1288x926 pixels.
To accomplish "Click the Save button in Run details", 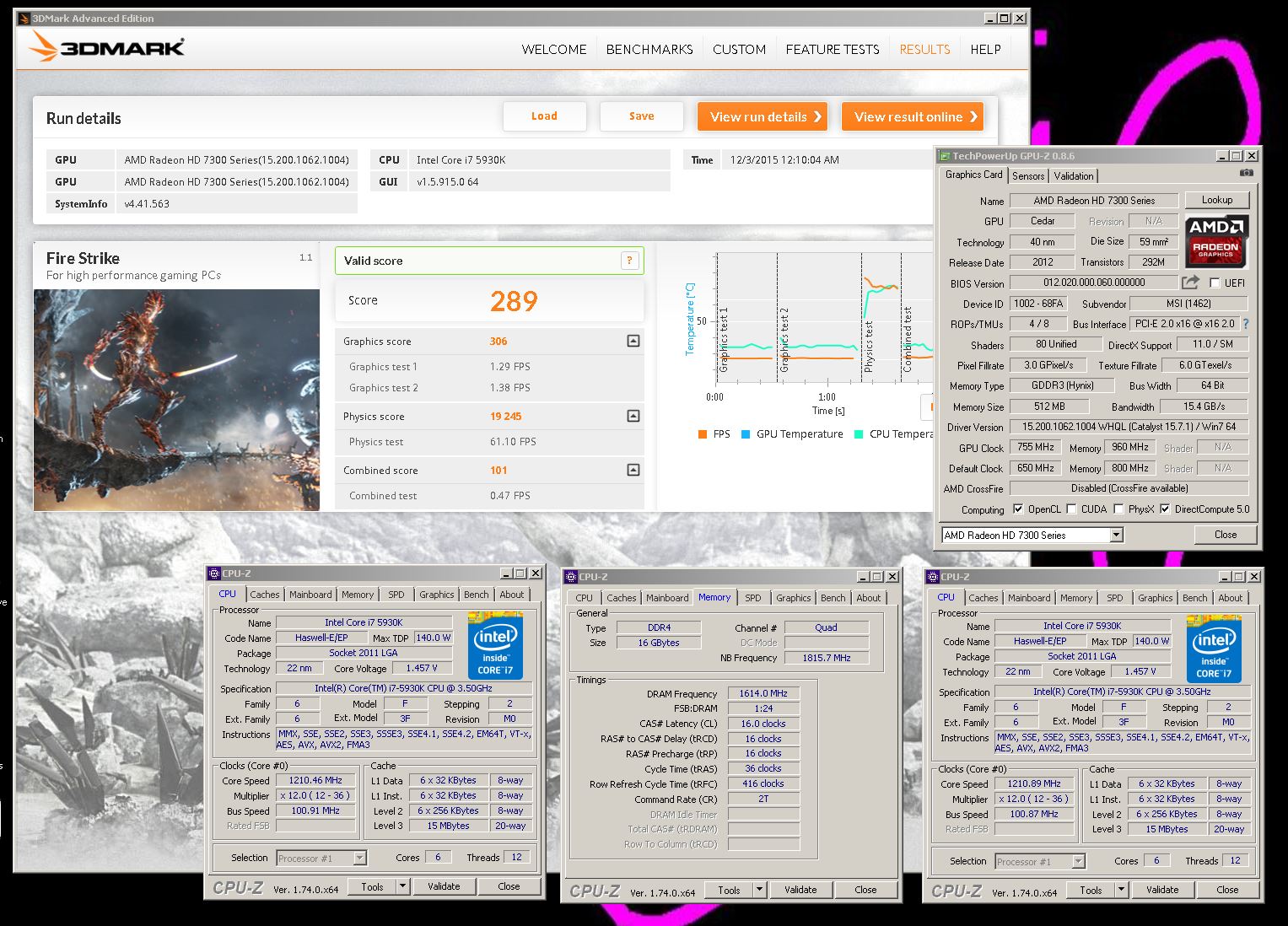I will [642, 116].
